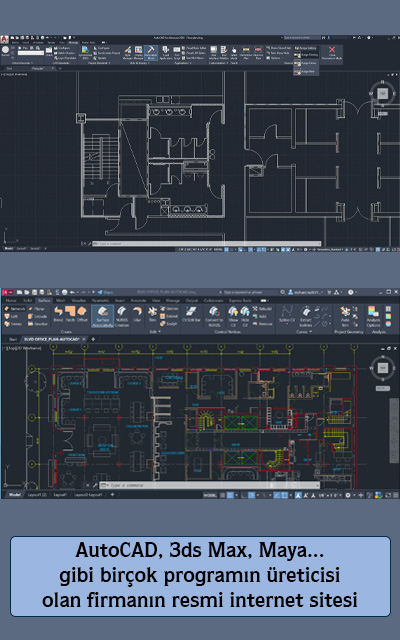Select the Revolve surface tool
Viewport: 400px width, 640px height.
pos(38,324)
